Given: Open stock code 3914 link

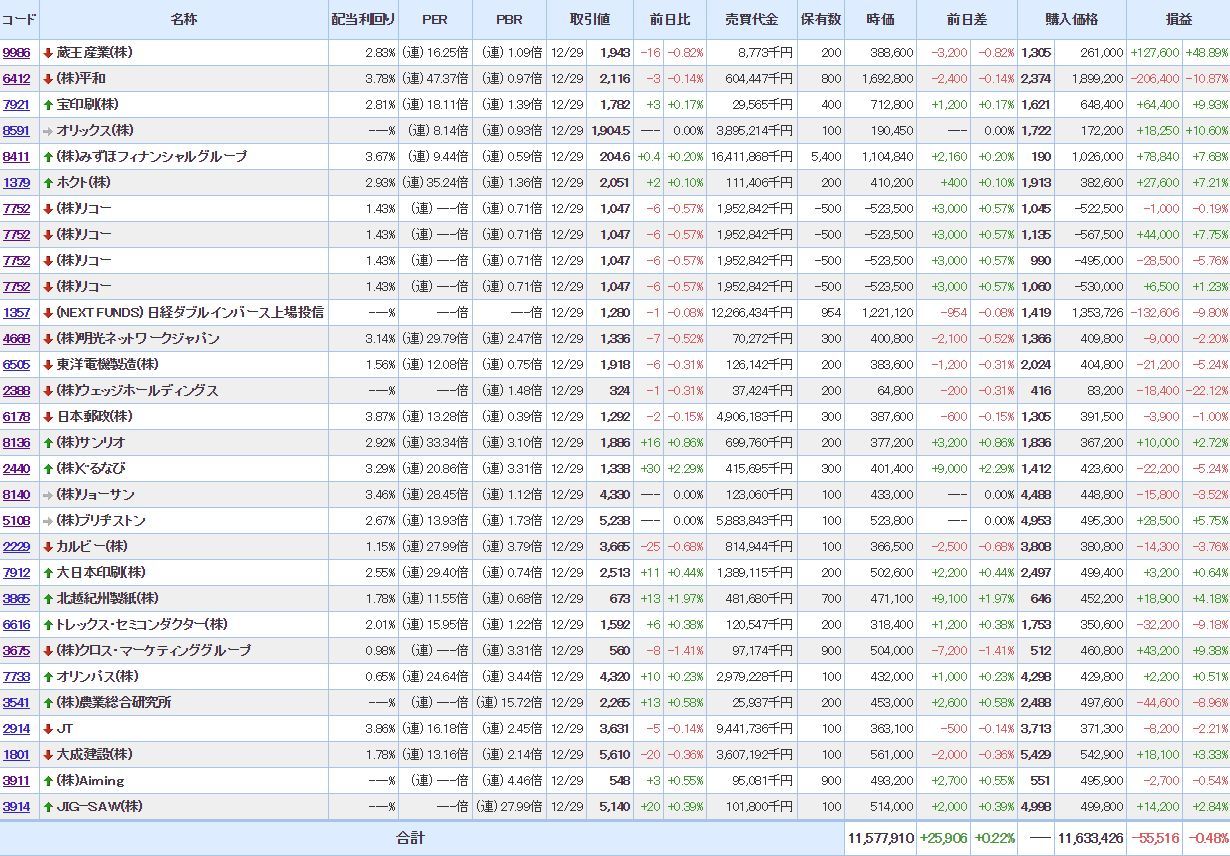Looking at the screenshot, I should (x=16, y=807).
